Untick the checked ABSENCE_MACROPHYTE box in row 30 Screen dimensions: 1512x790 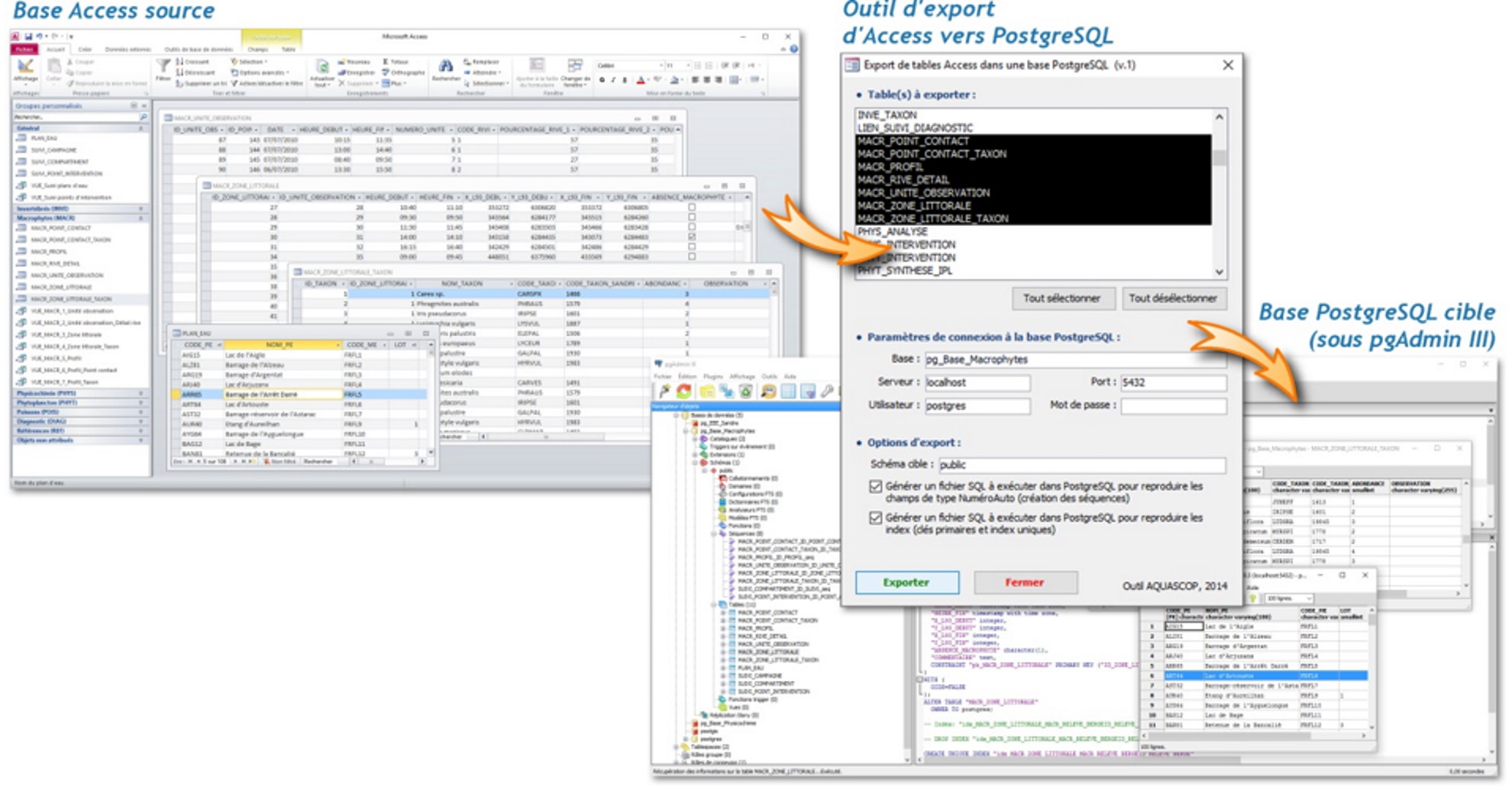click(x=692, y=237)
